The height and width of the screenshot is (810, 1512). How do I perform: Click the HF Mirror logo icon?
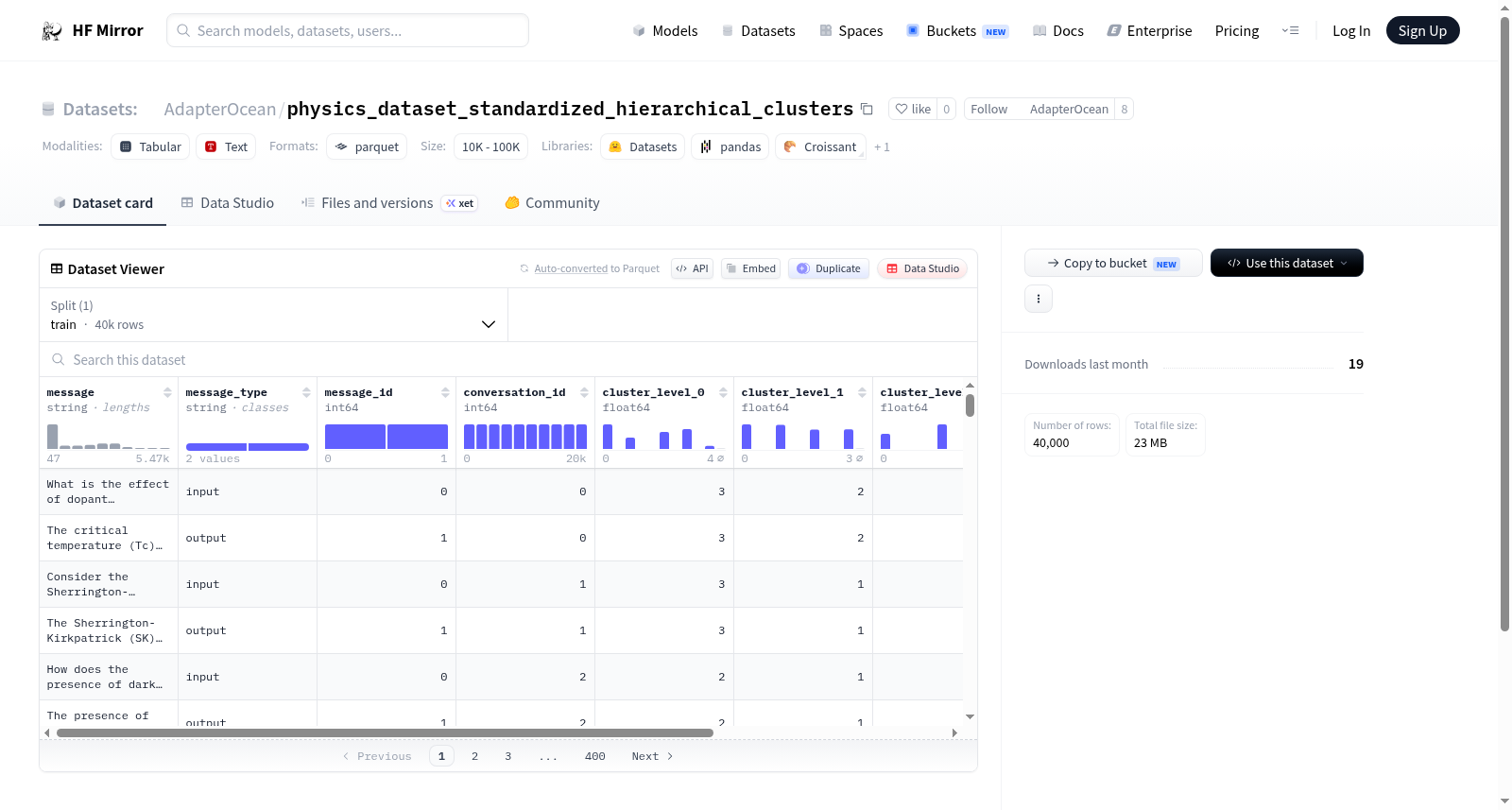point(52,31)
